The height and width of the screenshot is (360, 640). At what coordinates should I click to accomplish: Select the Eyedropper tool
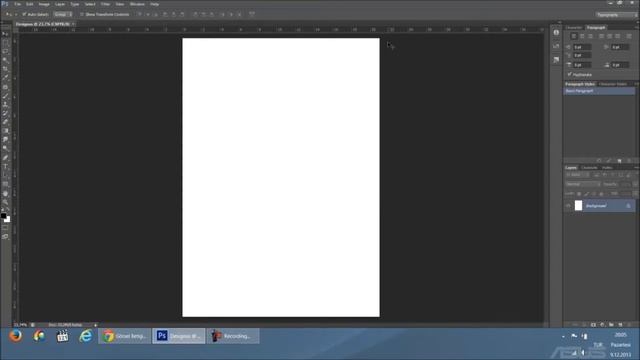[5, 78]
